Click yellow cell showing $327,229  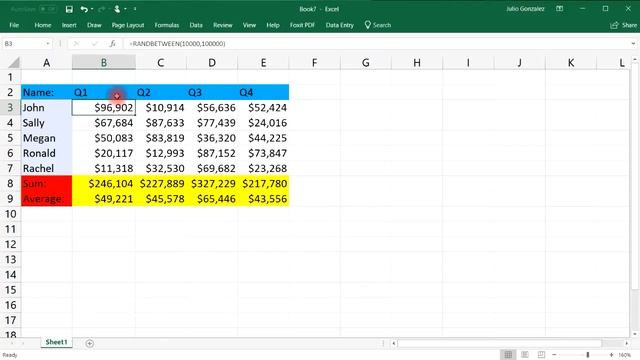(212, 184)
